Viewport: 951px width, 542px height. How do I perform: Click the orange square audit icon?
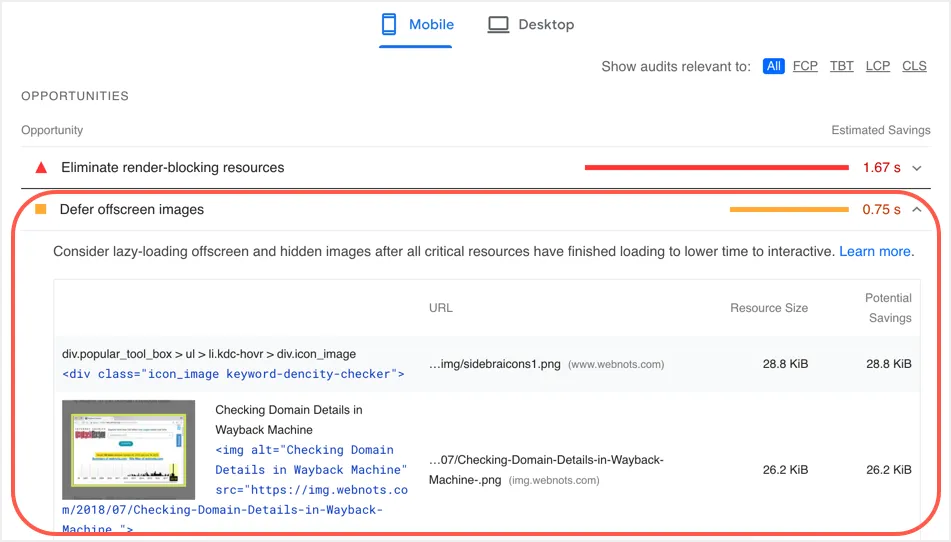tap(41, 210)
